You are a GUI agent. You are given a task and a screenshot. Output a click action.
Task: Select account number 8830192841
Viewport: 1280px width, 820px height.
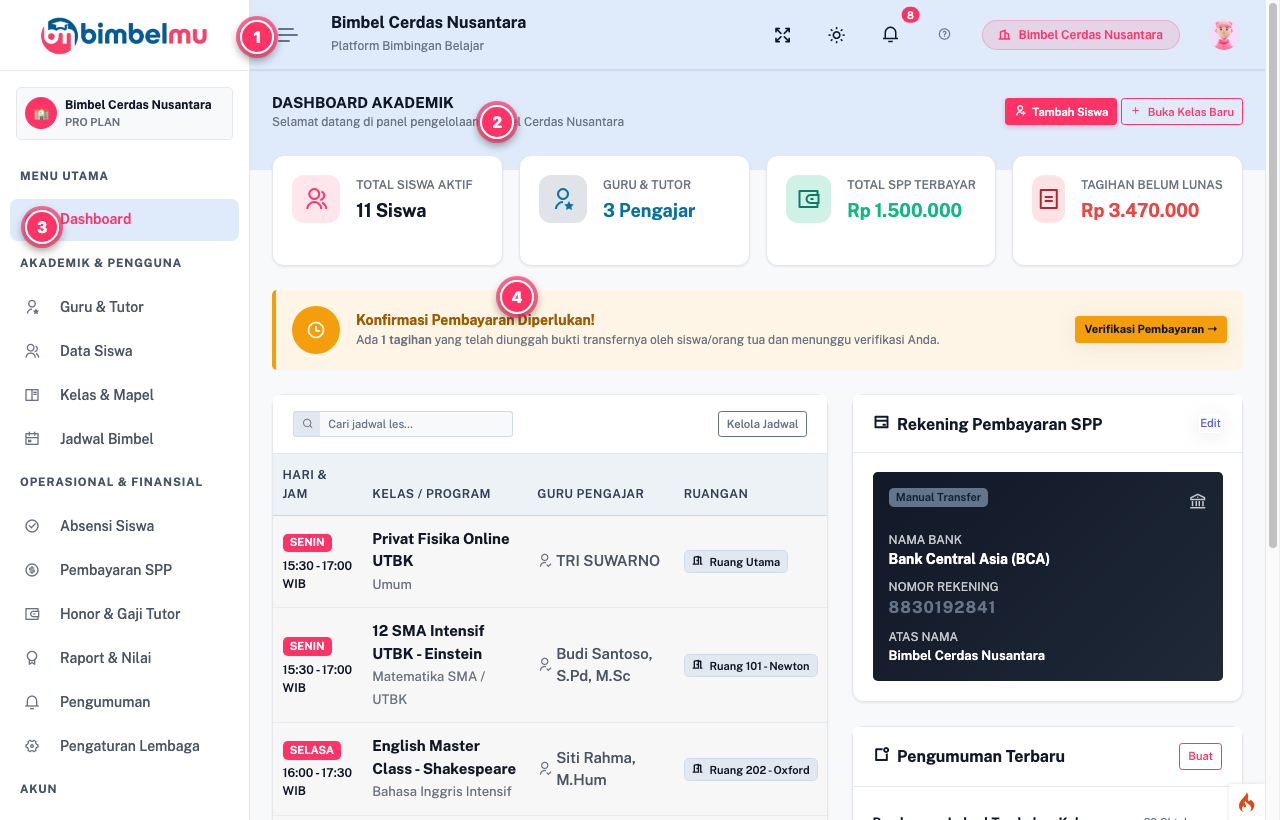point(942,607)
